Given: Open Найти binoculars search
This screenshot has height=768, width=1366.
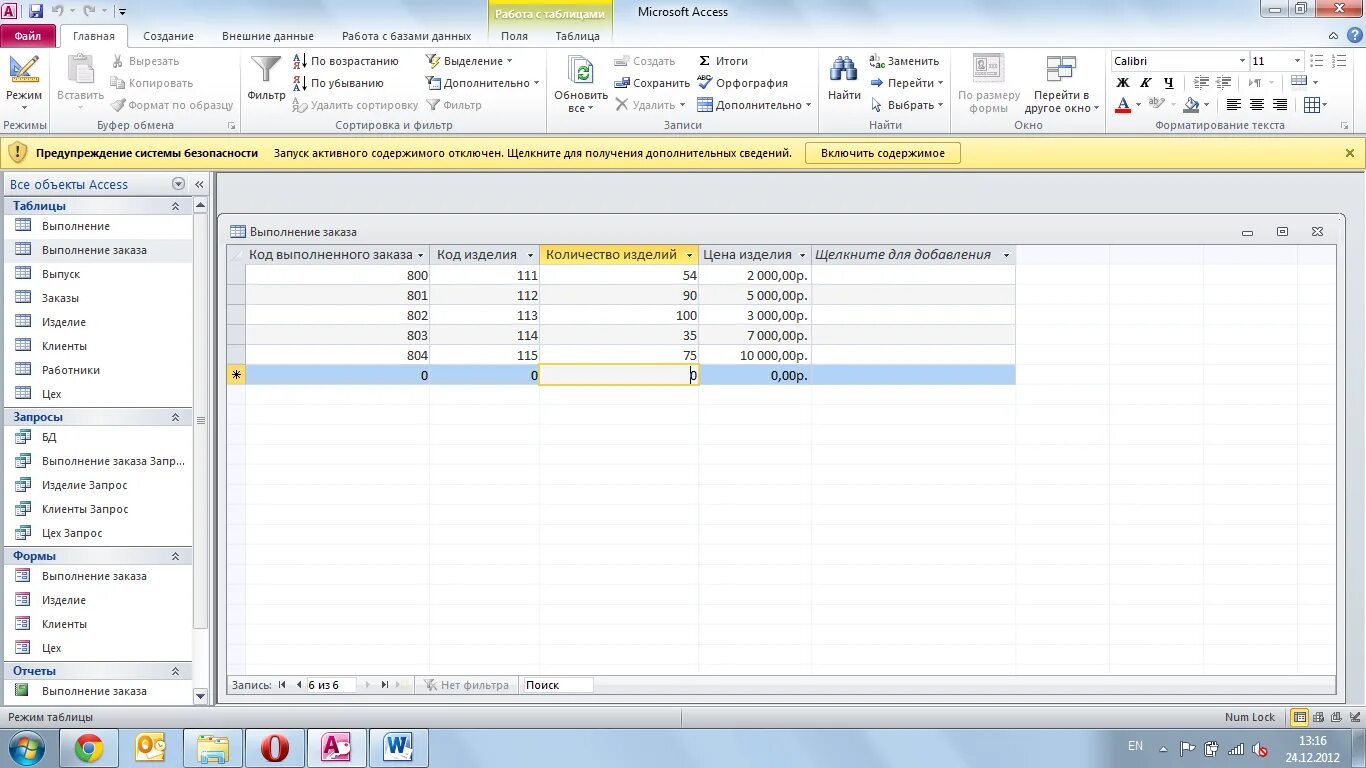Looking at the screenshot, I should [x=844, y=80].
